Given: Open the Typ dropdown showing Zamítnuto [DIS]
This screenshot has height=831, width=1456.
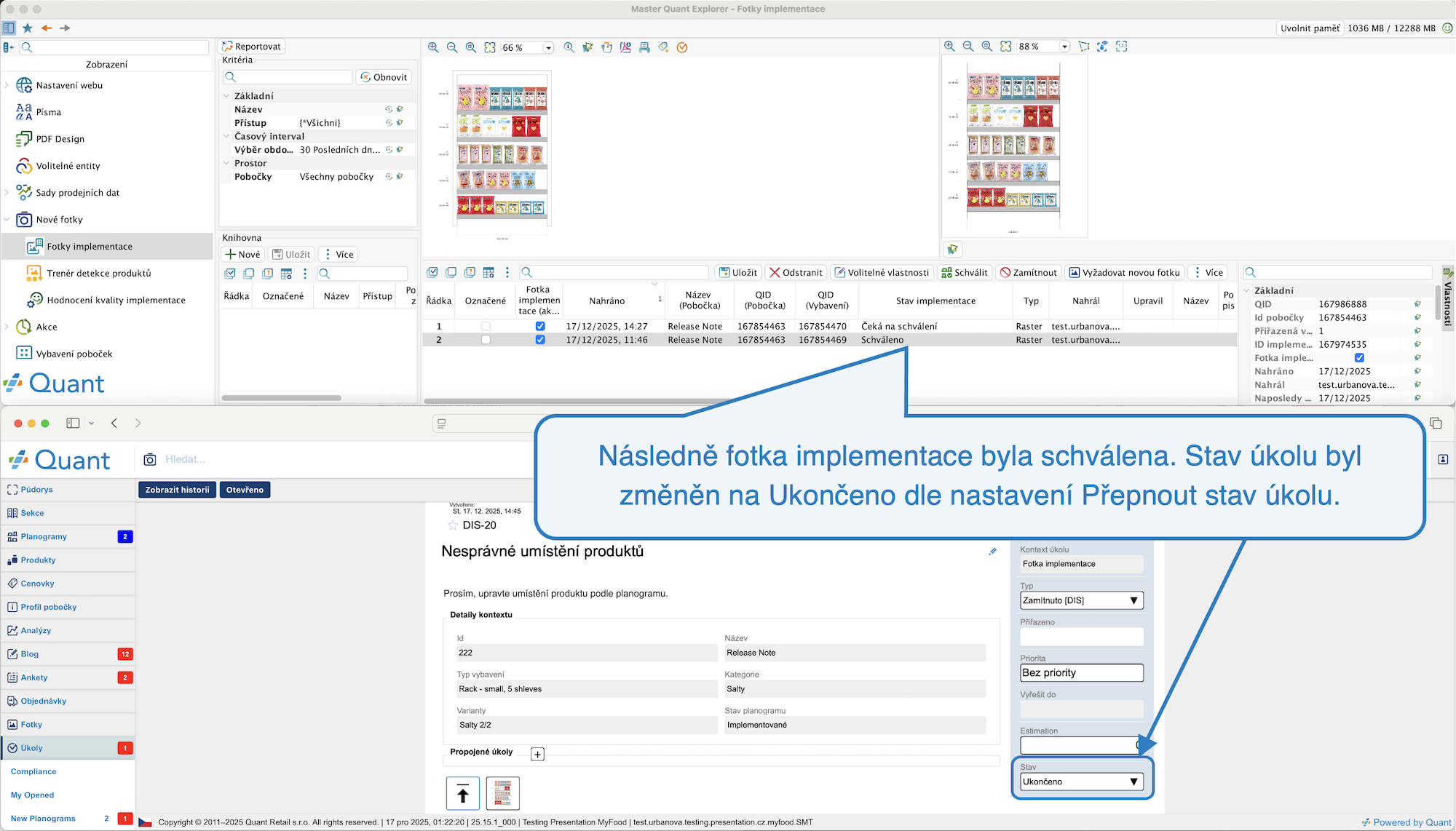Looking at the screenshot, I should [x=1082, y=600].
